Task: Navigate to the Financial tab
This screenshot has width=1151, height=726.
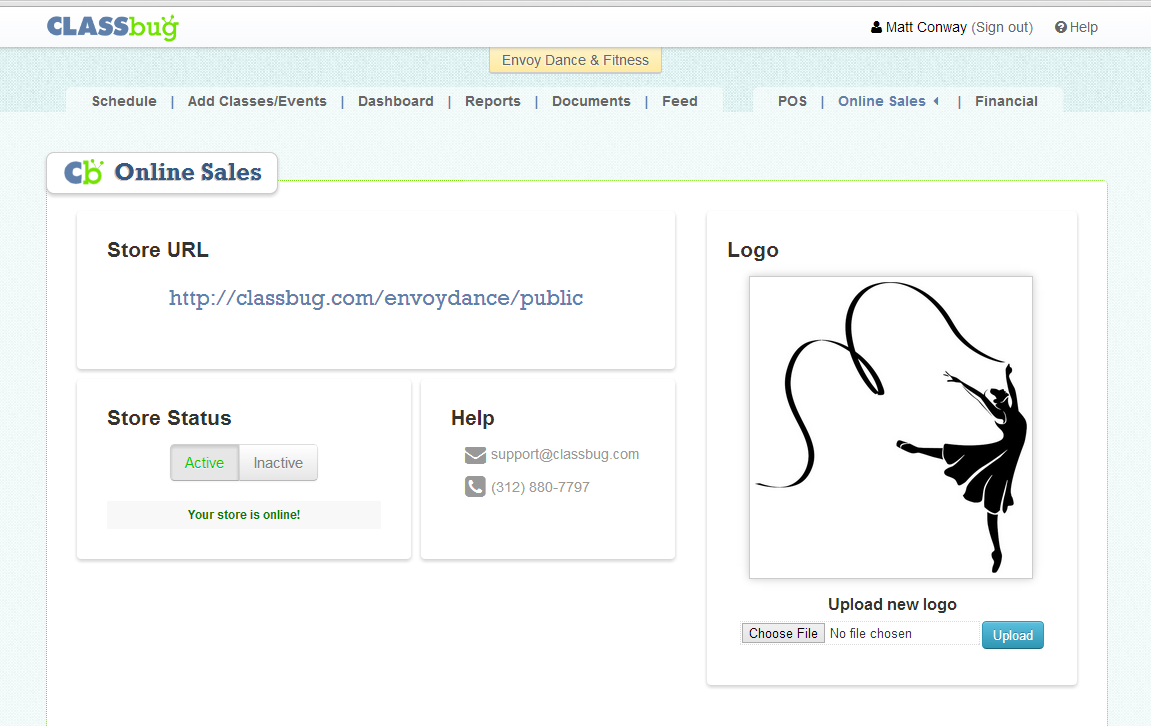Action: point(1006,101)
